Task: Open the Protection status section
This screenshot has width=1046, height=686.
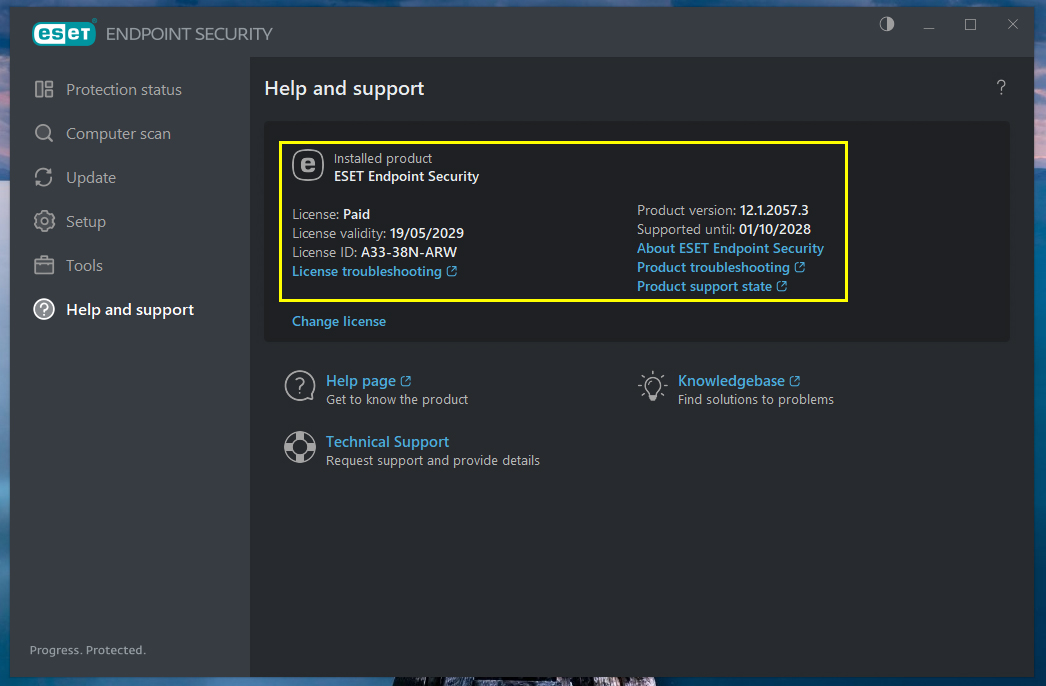Action: click(123, 89)
